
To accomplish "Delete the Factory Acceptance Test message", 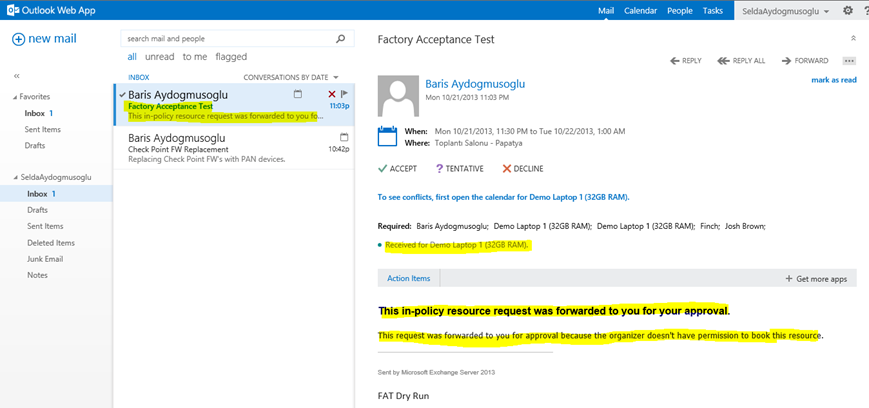I will 332,94.
